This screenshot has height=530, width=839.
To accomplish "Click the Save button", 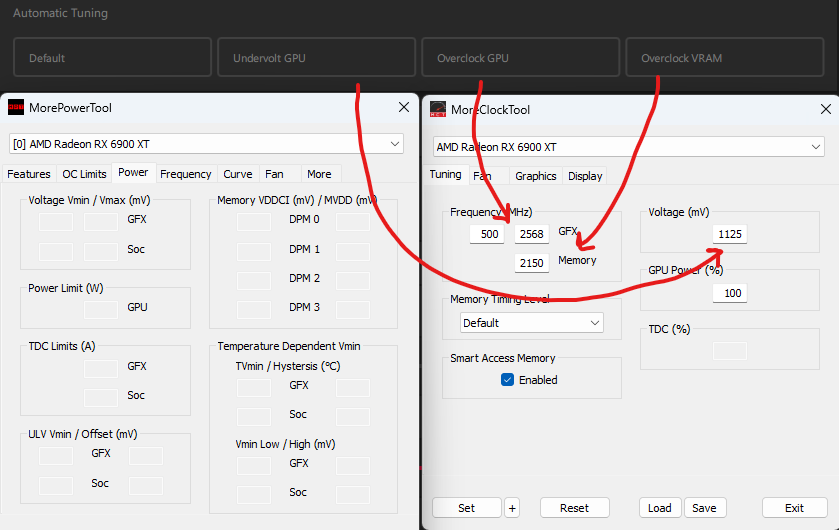I will point(704,508).
